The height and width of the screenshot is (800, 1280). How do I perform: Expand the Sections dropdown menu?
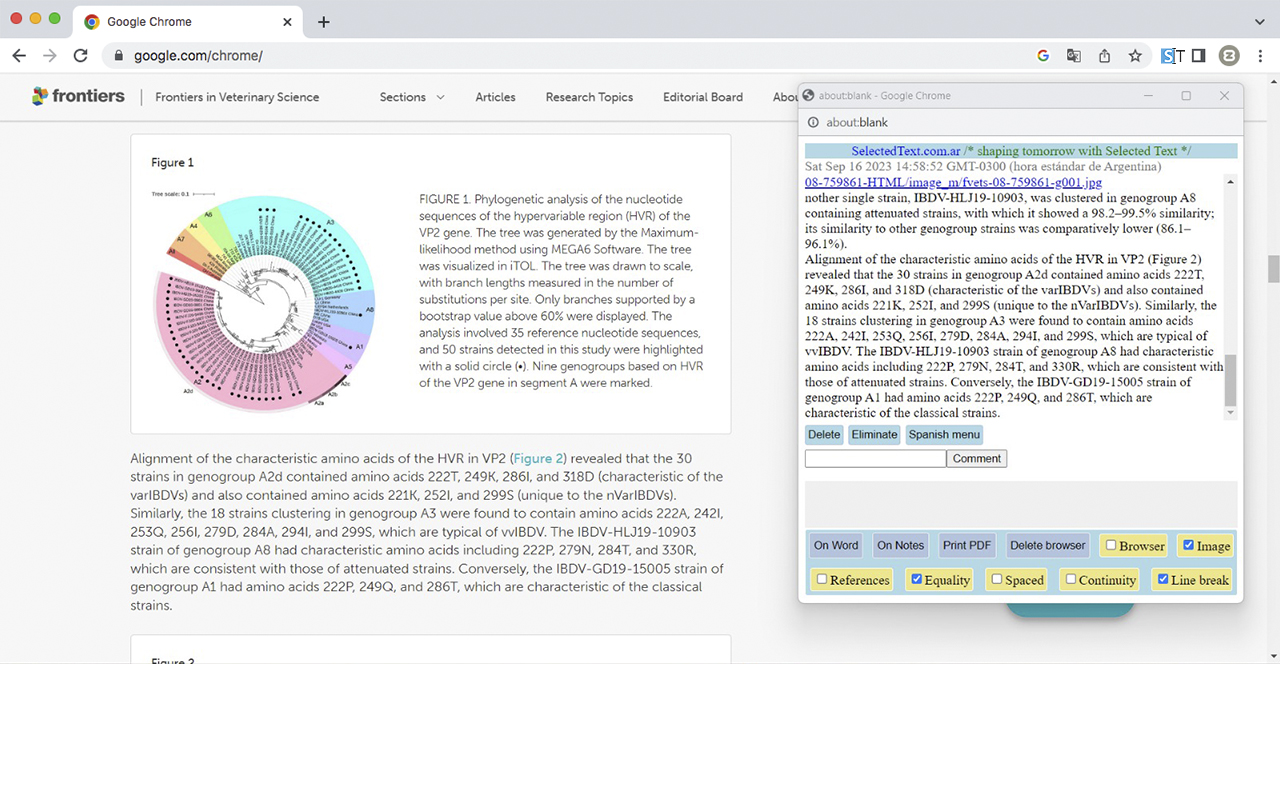412,97
